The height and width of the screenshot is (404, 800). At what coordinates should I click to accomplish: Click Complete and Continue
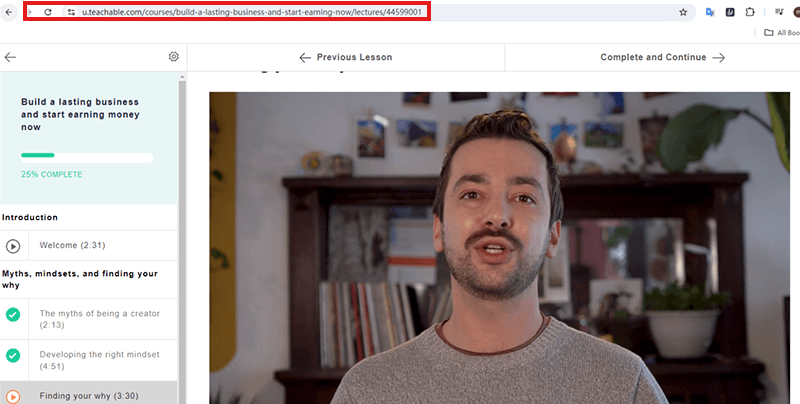[x=662, y=57]
